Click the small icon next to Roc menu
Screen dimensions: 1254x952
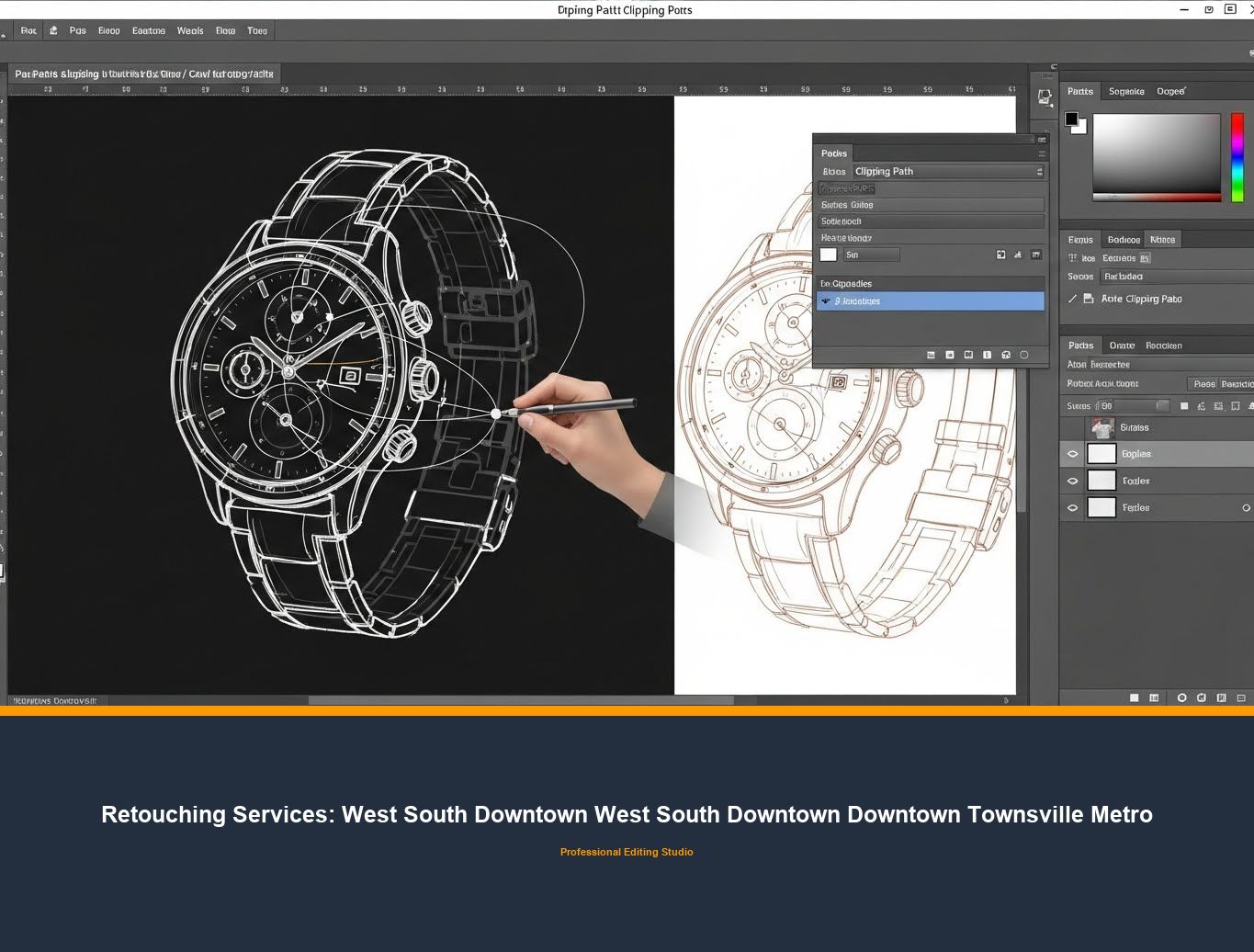pos(53,30)
